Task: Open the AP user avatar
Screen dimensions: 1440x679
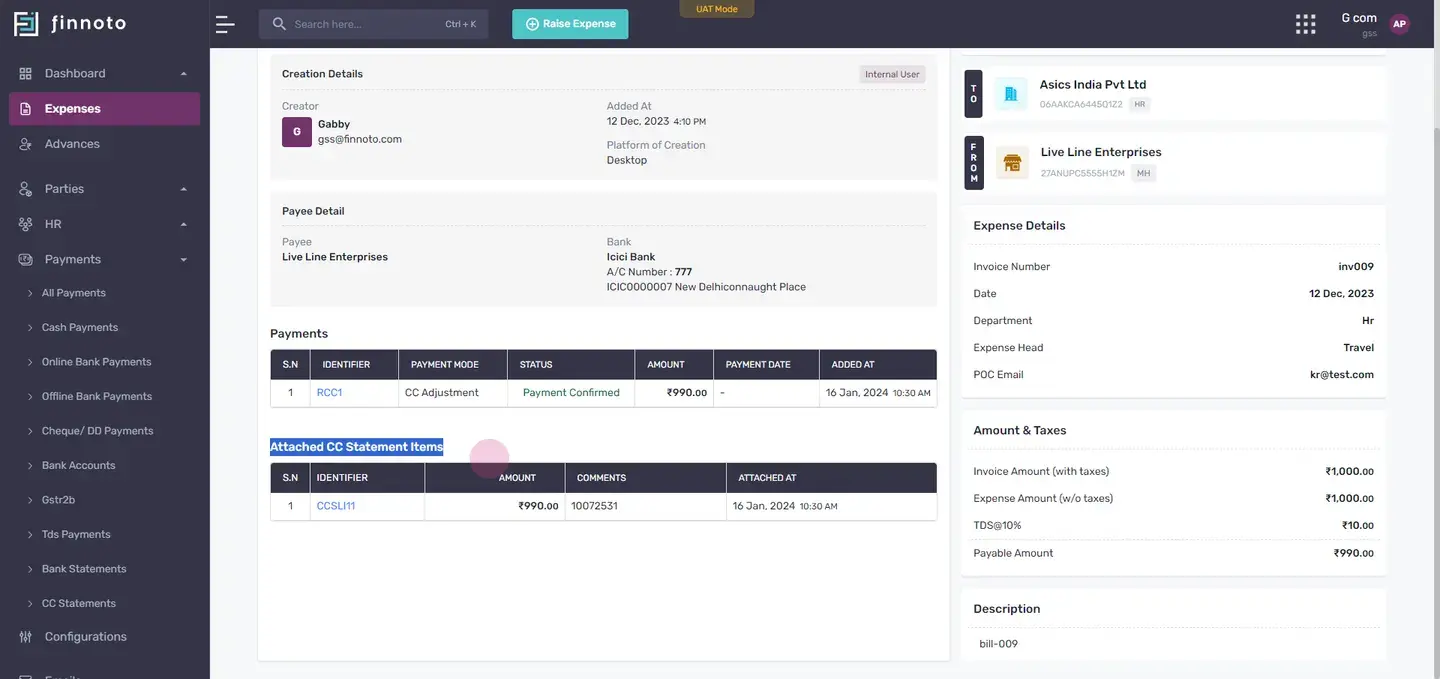Action: [x=1399, y=24]
